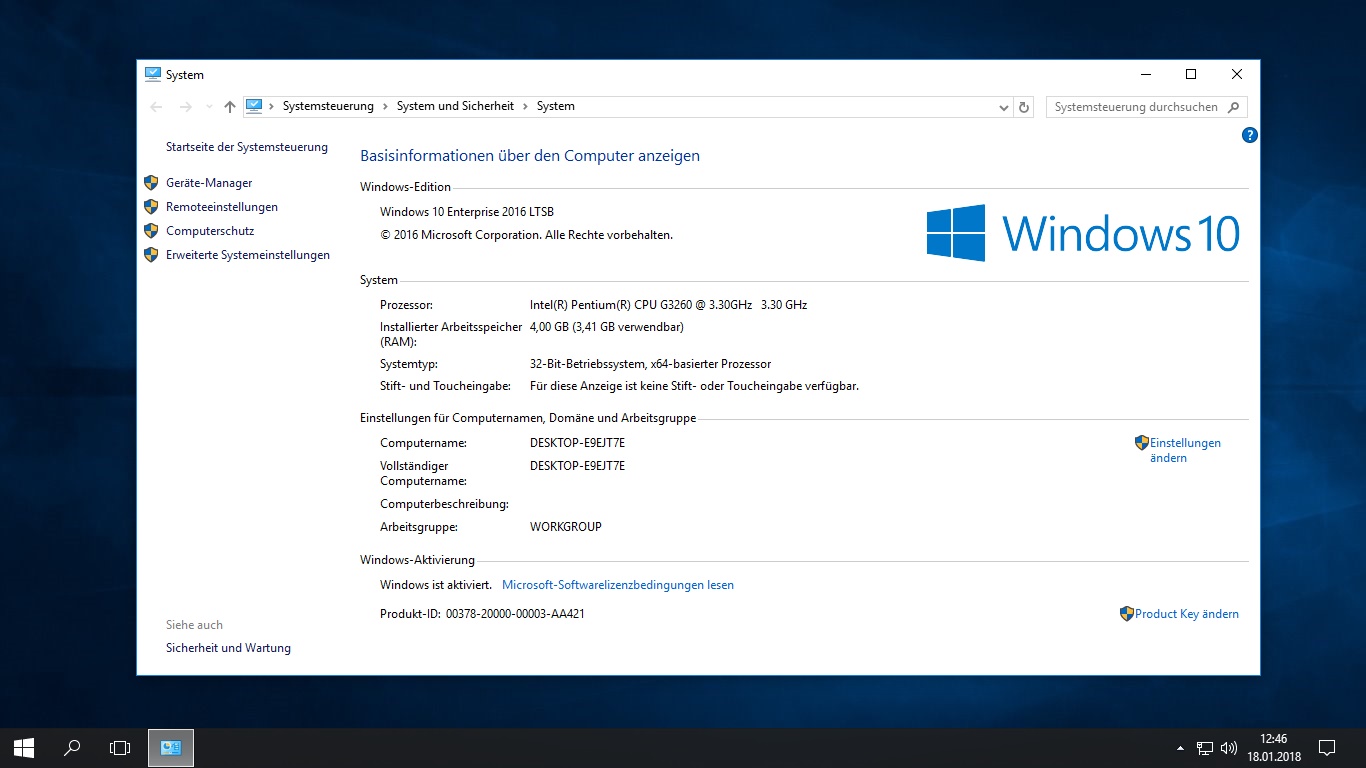
Task: Open Remoteeinstellungen link
Action: point(222,207)
